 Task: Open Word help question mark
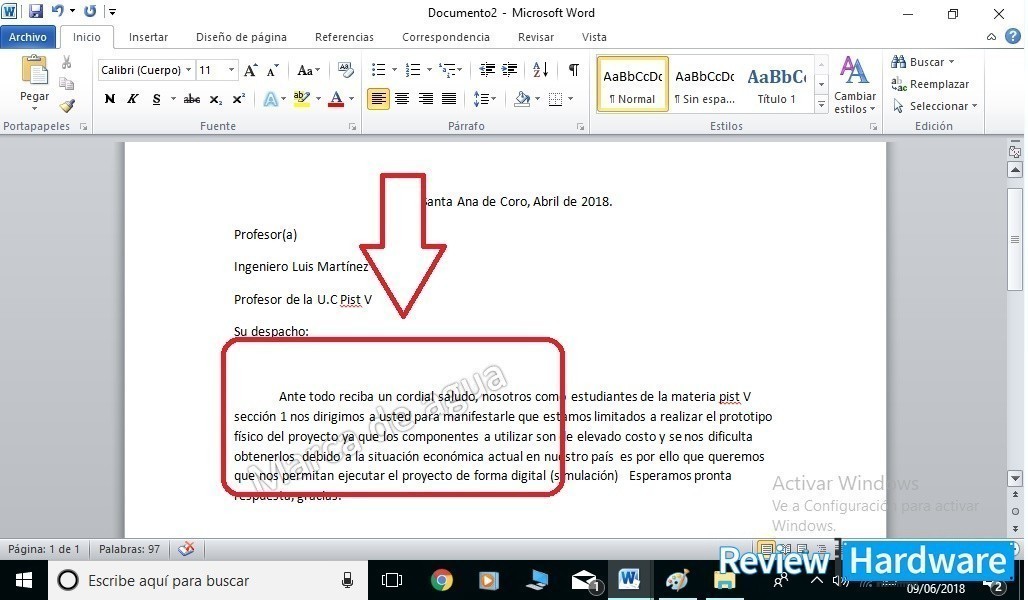click(1013, 37)
